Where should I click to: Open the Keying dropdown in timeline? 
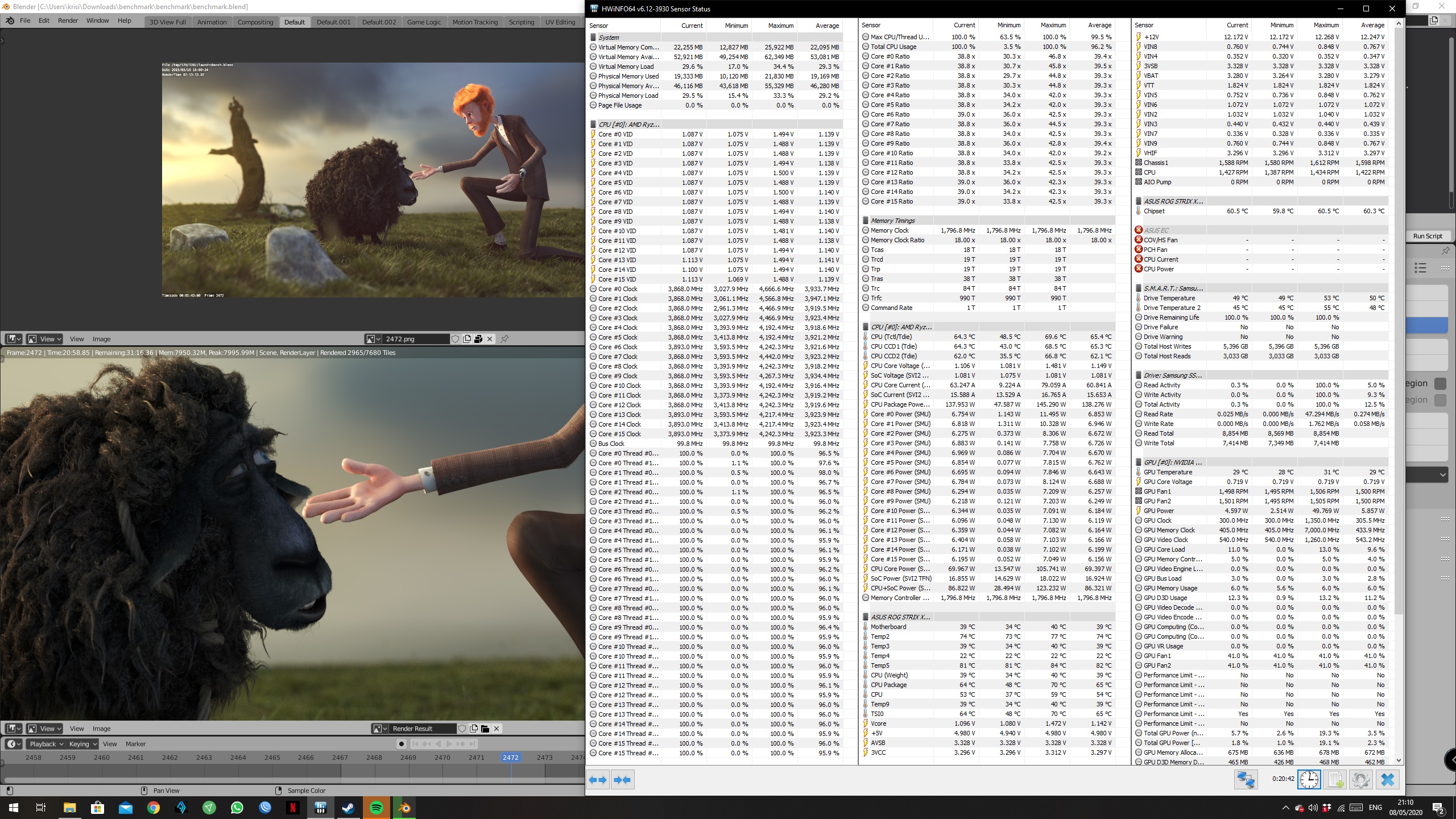pos(82,744)
